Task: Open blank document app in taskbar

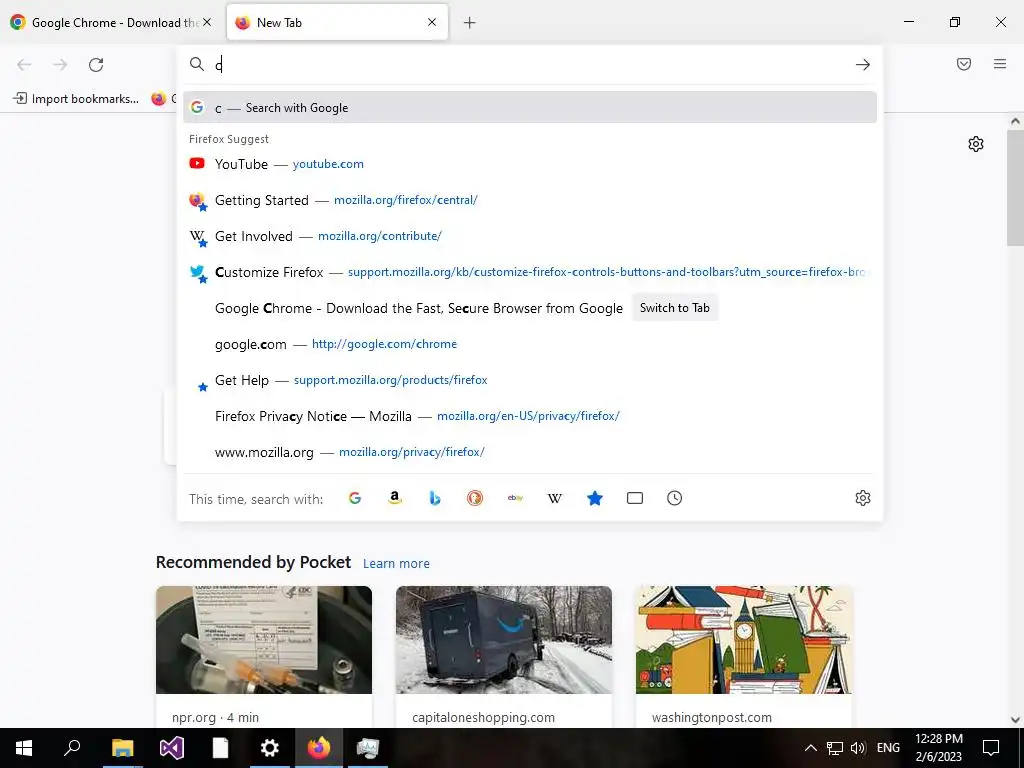Action: 221,748
